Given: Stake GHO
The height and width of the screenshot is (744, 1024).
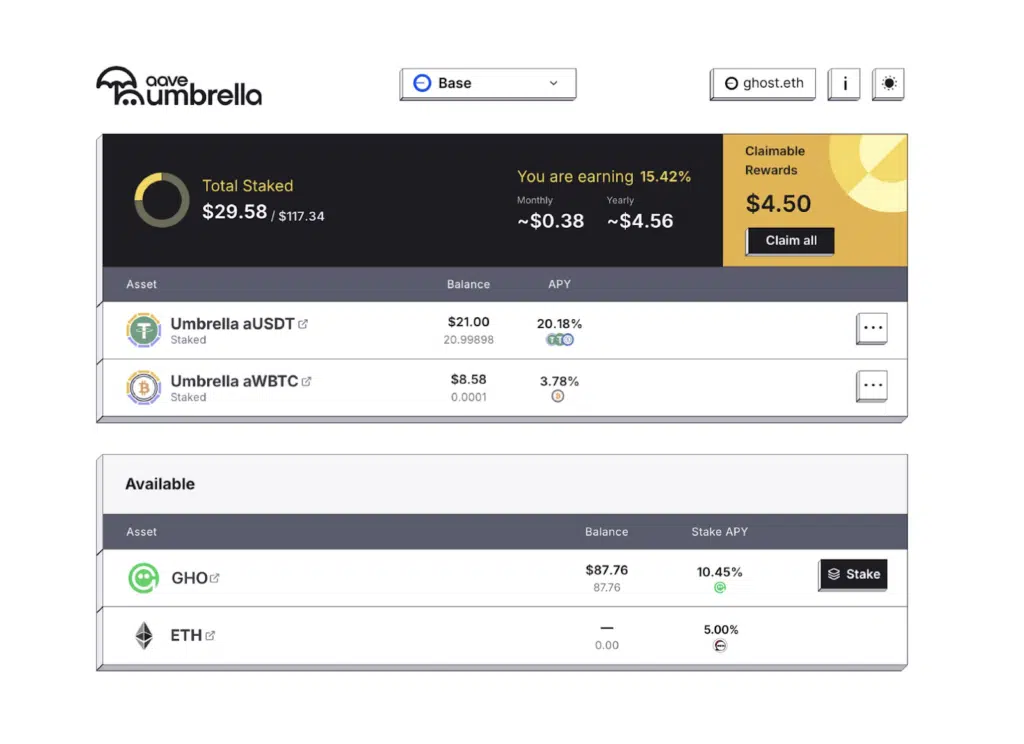Looking at the screenshot, I should point(853,575).
